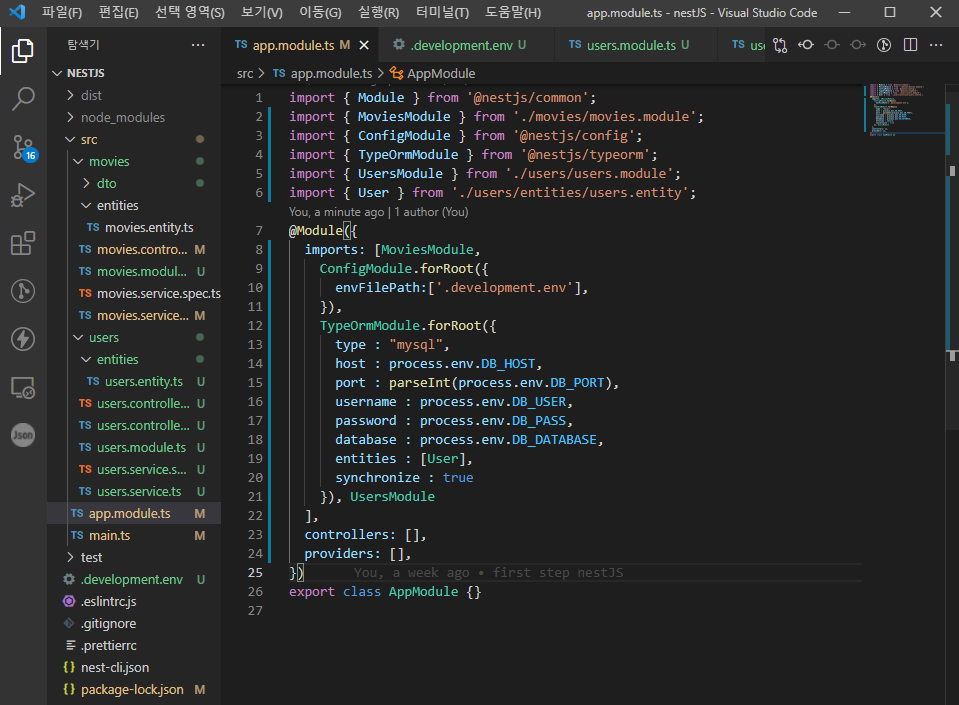Open .prettierrc file
This screenshot has width=959, height=705.
coord(134,646)
